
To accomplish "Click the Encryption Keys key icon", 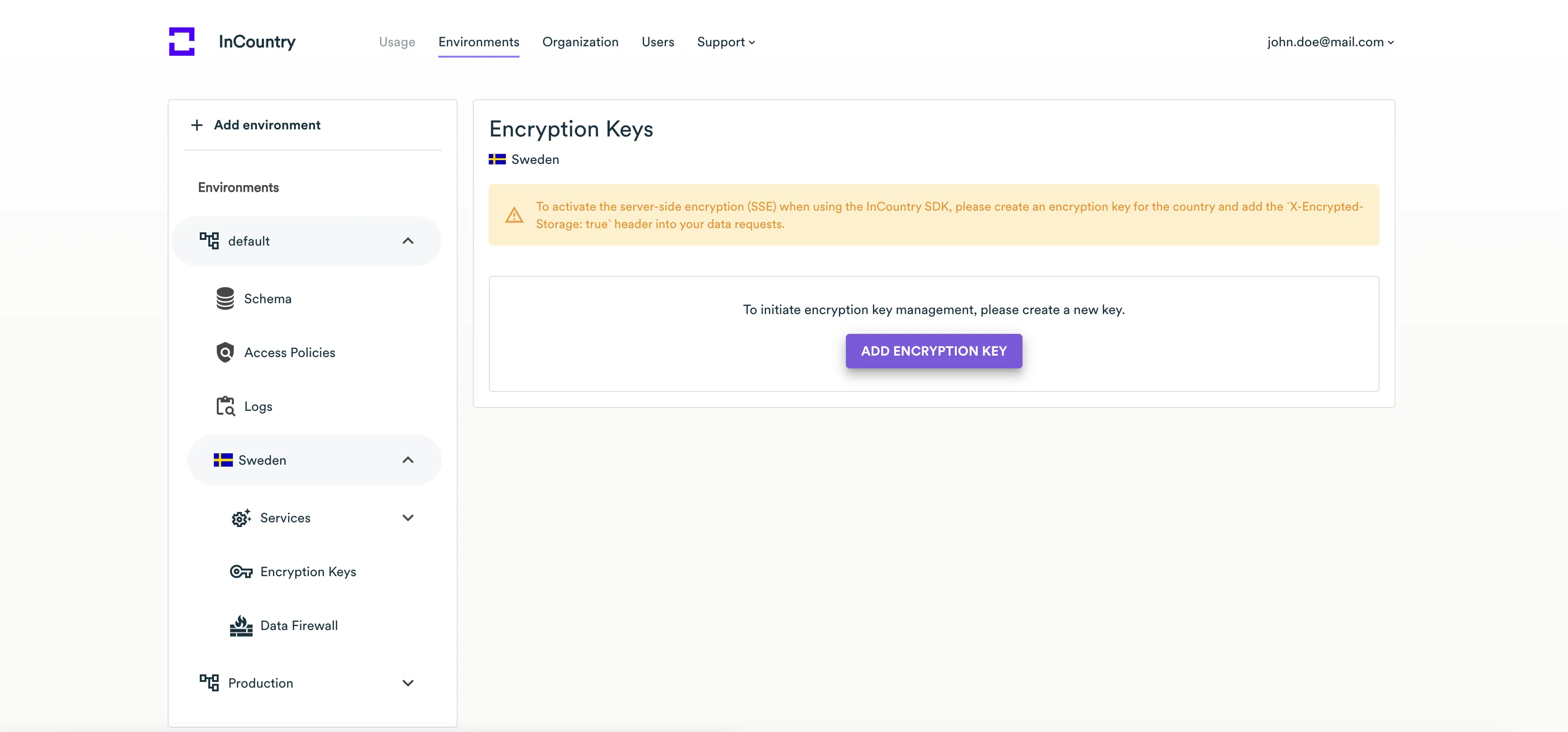I will pyautogui.click(x=240, y=571).
